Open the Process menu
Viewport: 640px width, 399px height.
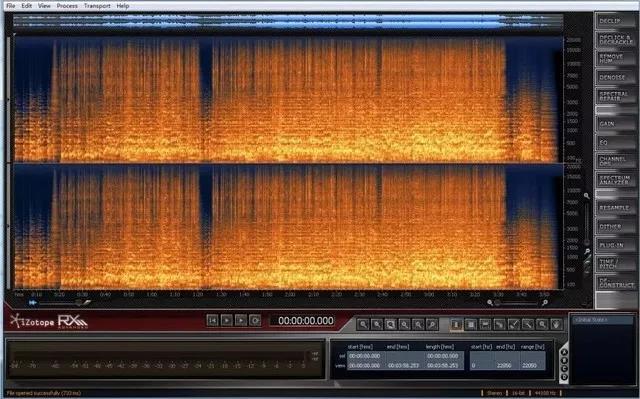pos(67,6)
